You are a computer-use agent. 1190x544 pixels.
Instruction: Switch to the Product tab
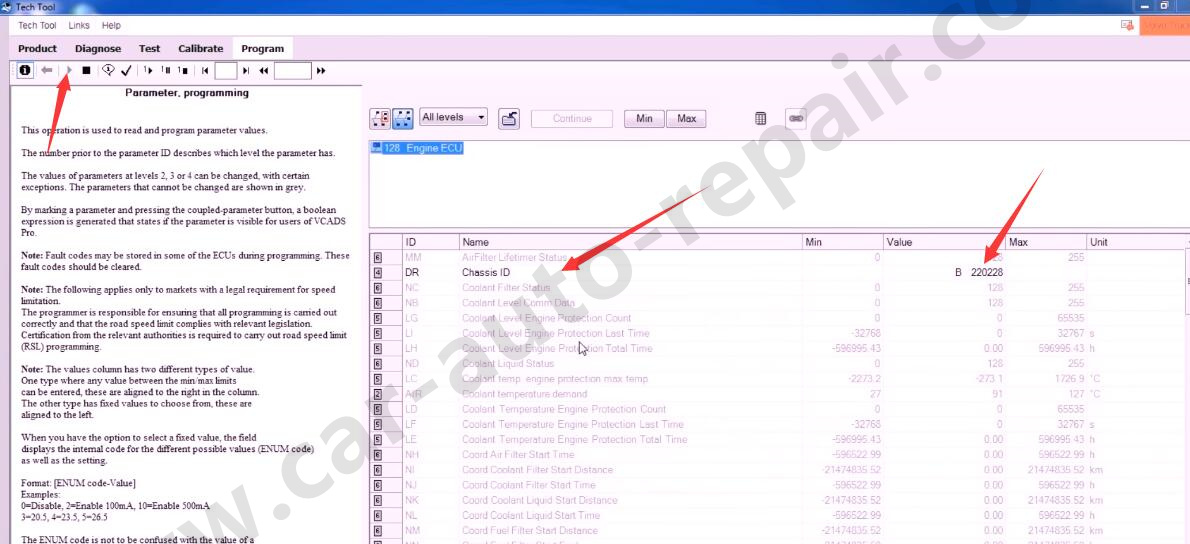[37, 49]
